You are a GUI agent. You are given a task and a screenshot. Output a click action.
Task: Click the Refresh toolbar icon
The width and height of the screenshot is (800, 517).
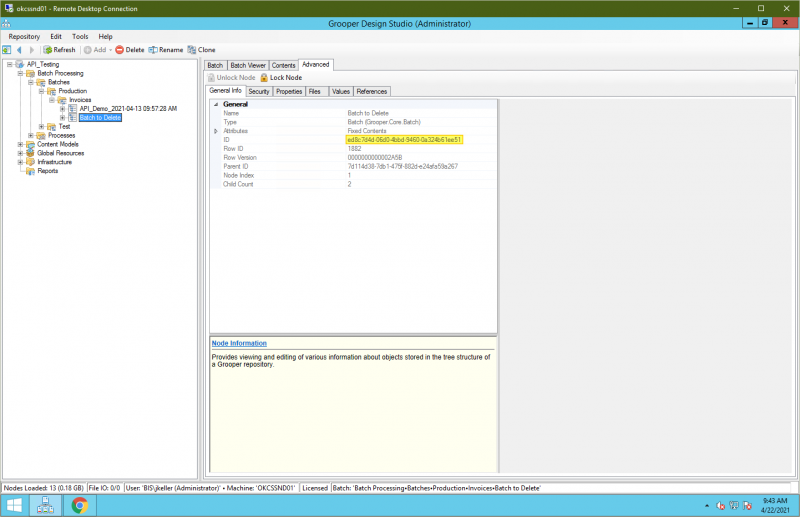click(x=47, y=50)
